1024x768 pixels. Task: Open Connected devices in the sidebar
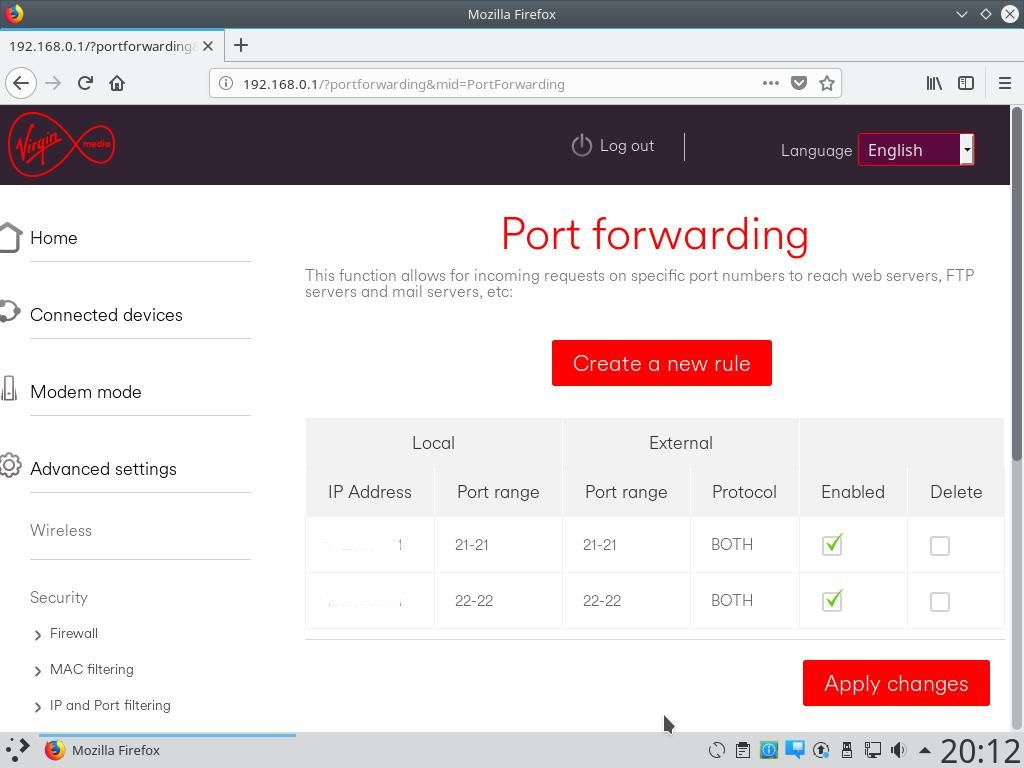point(106,315)
